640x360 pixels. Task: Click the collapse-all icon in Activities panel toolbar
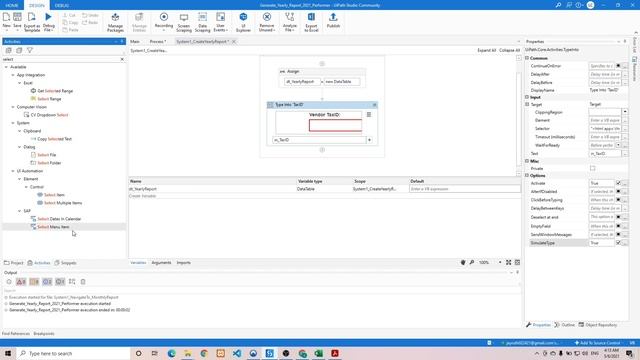pyautogui.click(x=19, y=50)
